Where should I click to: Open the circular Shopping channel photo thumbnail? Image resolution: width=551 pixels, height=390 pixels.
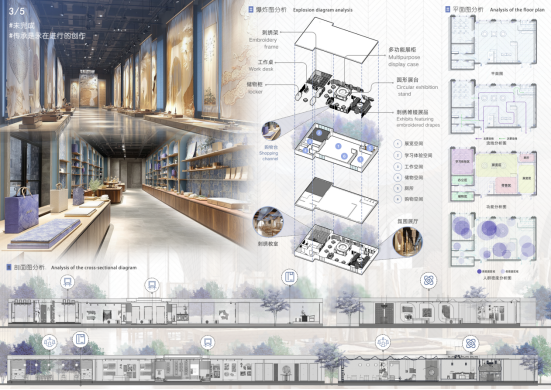271,131
